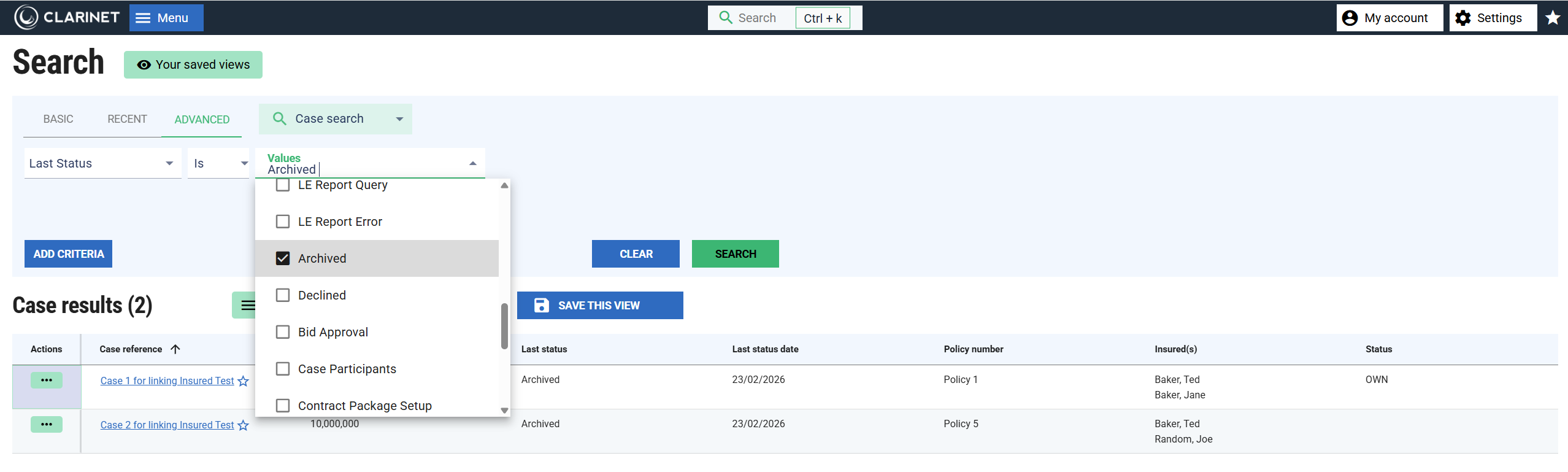Switch to the Basic tab
Image resolution: width=1568 pixels, height=472 pixels.
pos(58,119)
